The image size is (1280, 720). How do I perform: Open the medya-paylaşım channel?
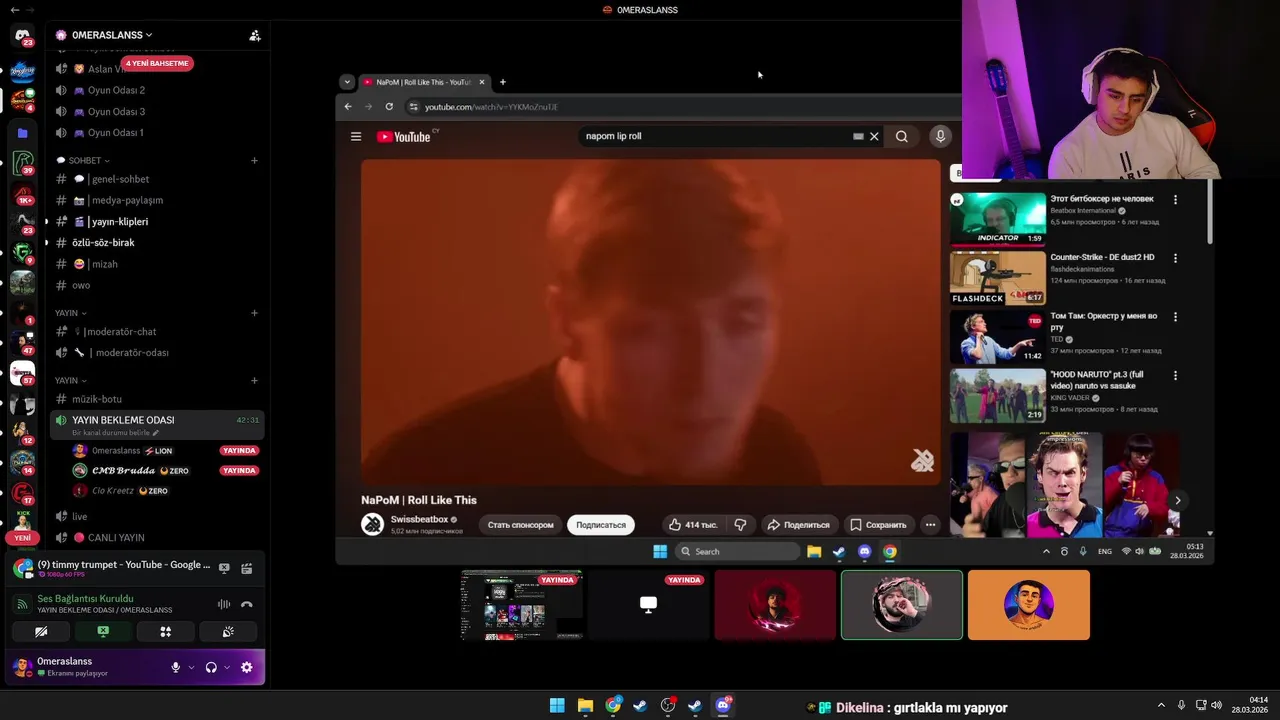click(x=157, y=200)
